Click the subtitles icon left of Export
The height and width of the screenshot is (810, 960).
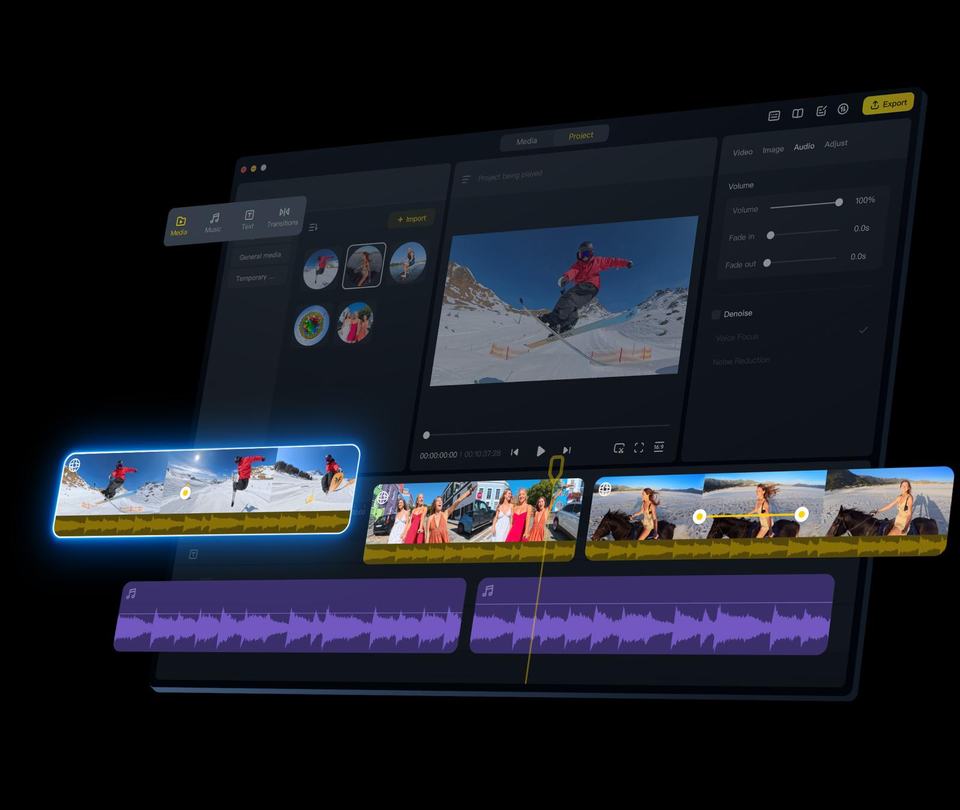coord(774,115)
